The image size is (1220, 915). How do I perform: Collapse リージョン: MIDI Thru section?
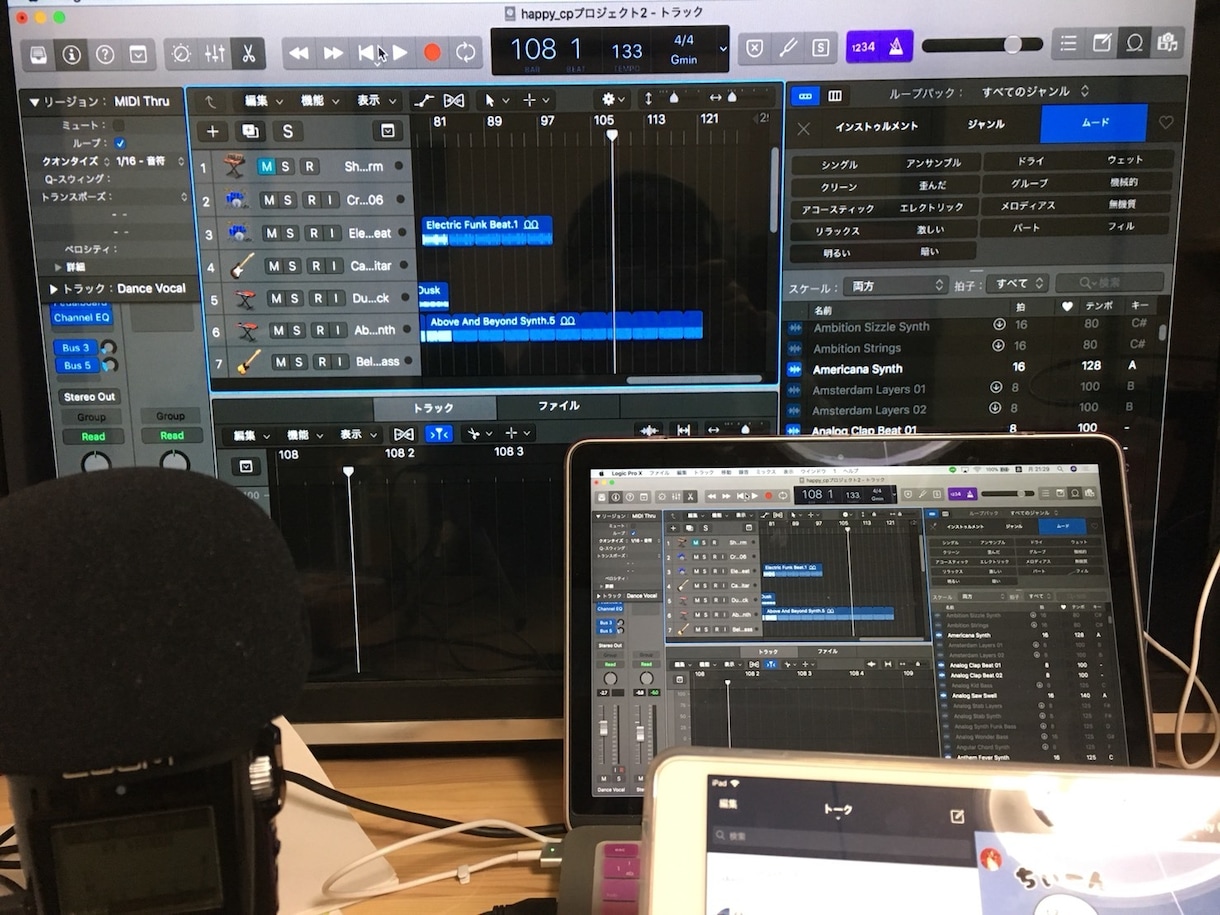point(34,102)
